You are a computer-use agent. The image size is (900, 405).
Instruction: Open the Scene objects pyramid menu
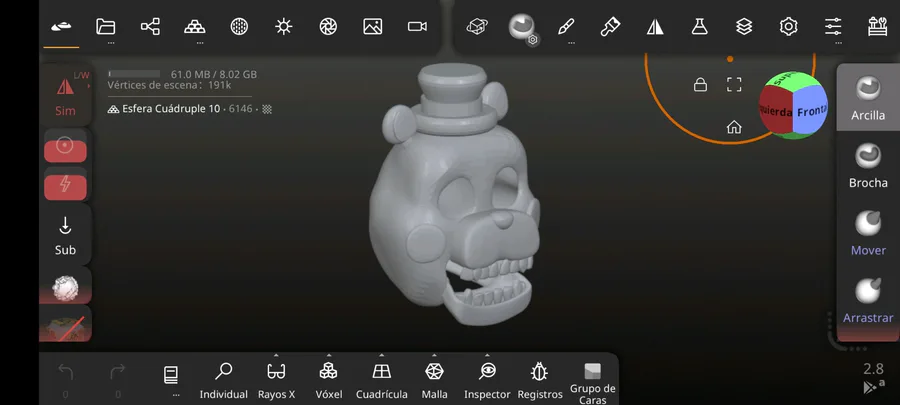click(x=195, y=26)
